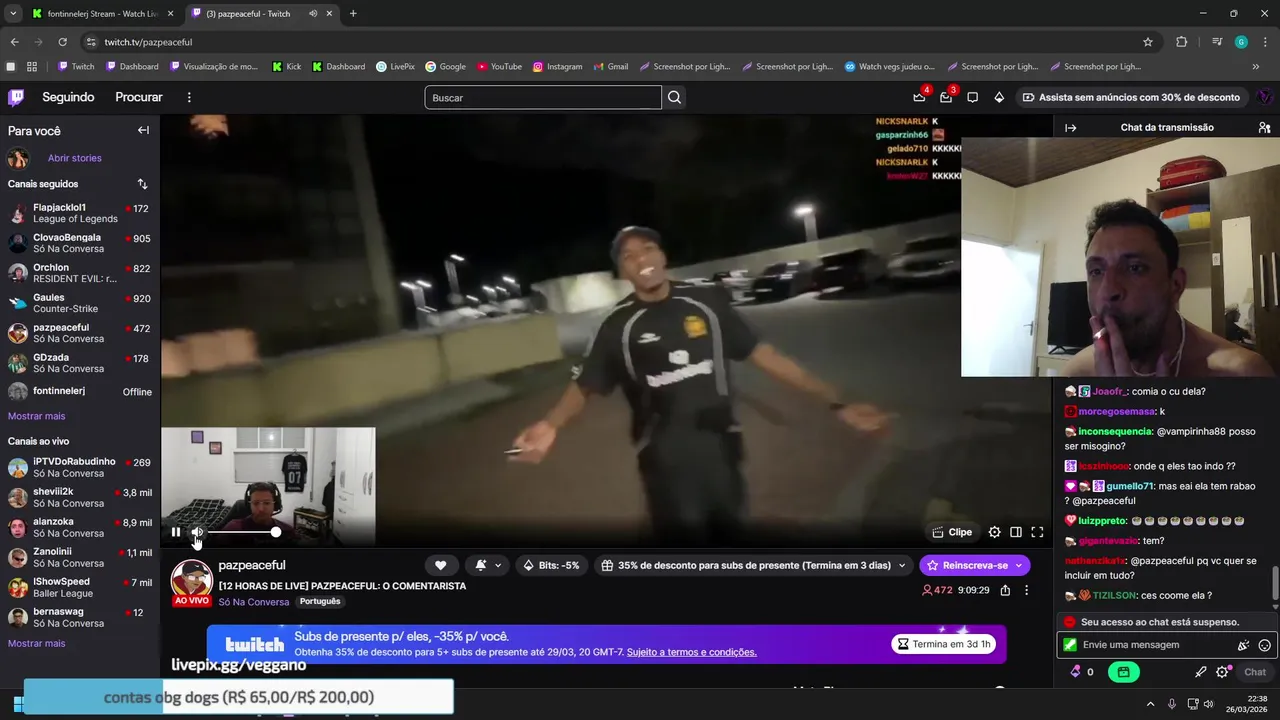
Task: Open terms and conditions link in banner
Action: pos(692,652)
